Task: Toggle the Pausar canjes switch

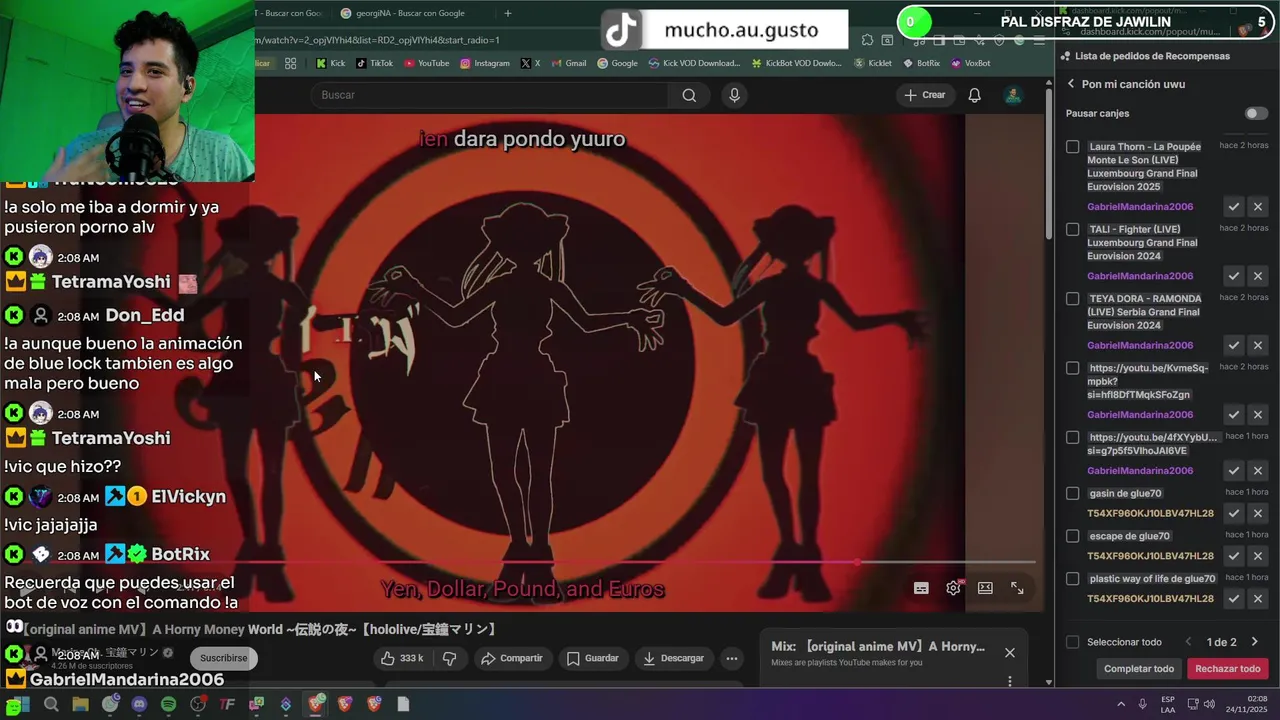Action: click(1256, 114)
